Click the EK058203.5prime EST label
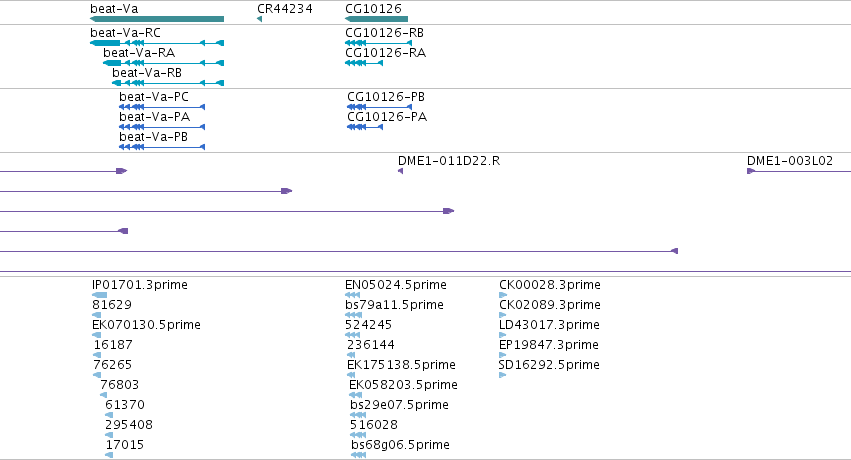The height and width of the screenshot is (460, 851). click(x=403, y=385)
